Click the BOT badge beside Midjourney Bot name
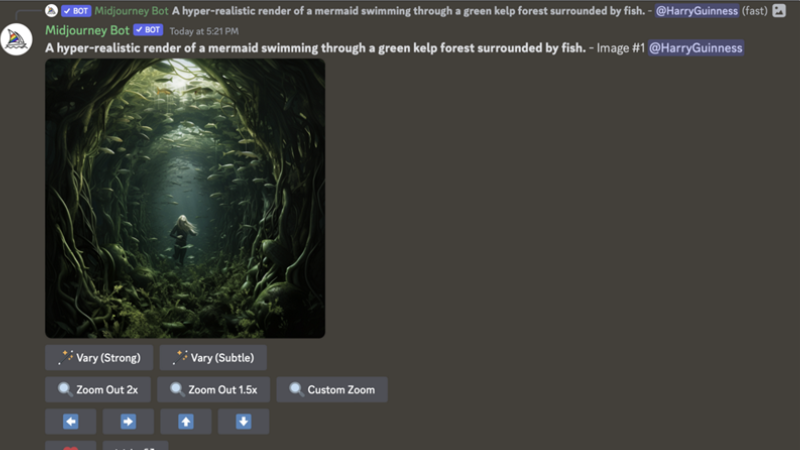The height and width of the screenshot is (450, 800). coord(148,30)
